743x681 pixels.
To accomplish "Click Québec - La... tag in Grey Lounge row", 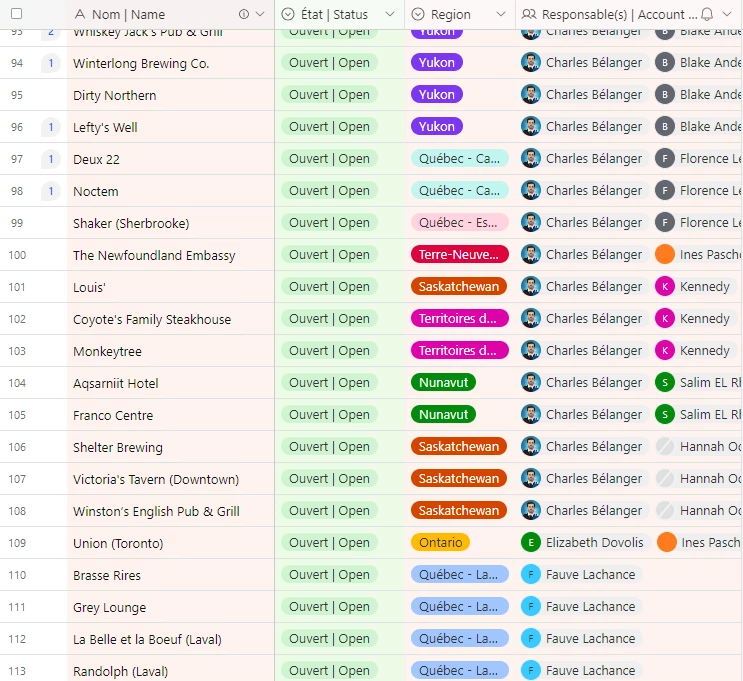I will pyautogui.click(x=459, y=606).
